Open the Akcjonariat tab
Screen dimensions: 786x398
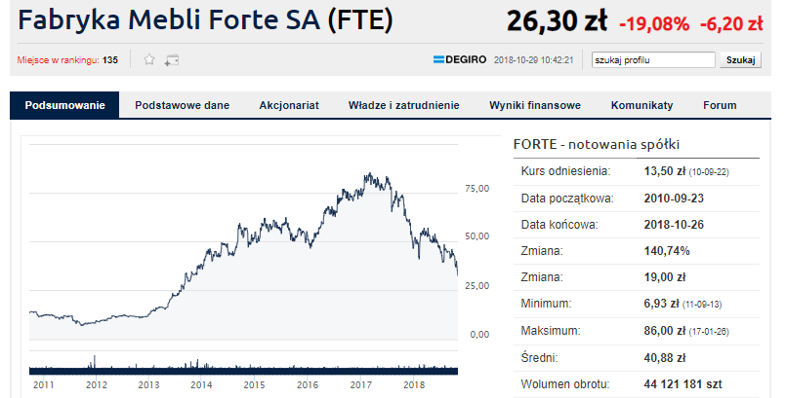(x=289, y=105)
